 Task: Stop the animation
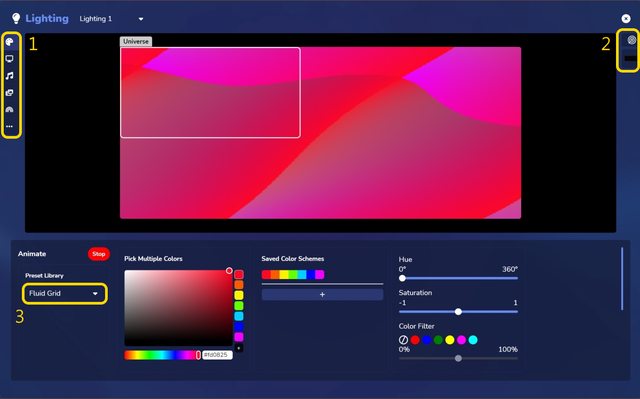point(98,254)
